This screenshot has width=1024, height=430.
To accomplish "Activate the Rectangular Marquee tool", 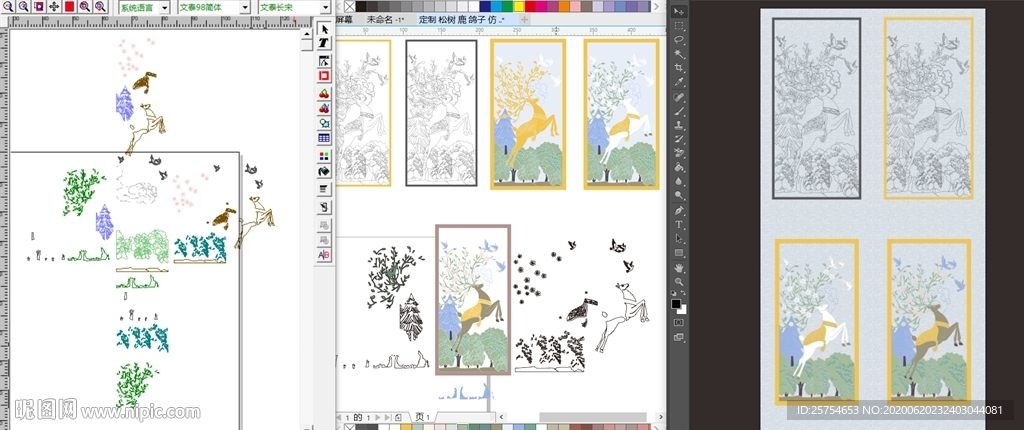I will (x=679, y=25).
